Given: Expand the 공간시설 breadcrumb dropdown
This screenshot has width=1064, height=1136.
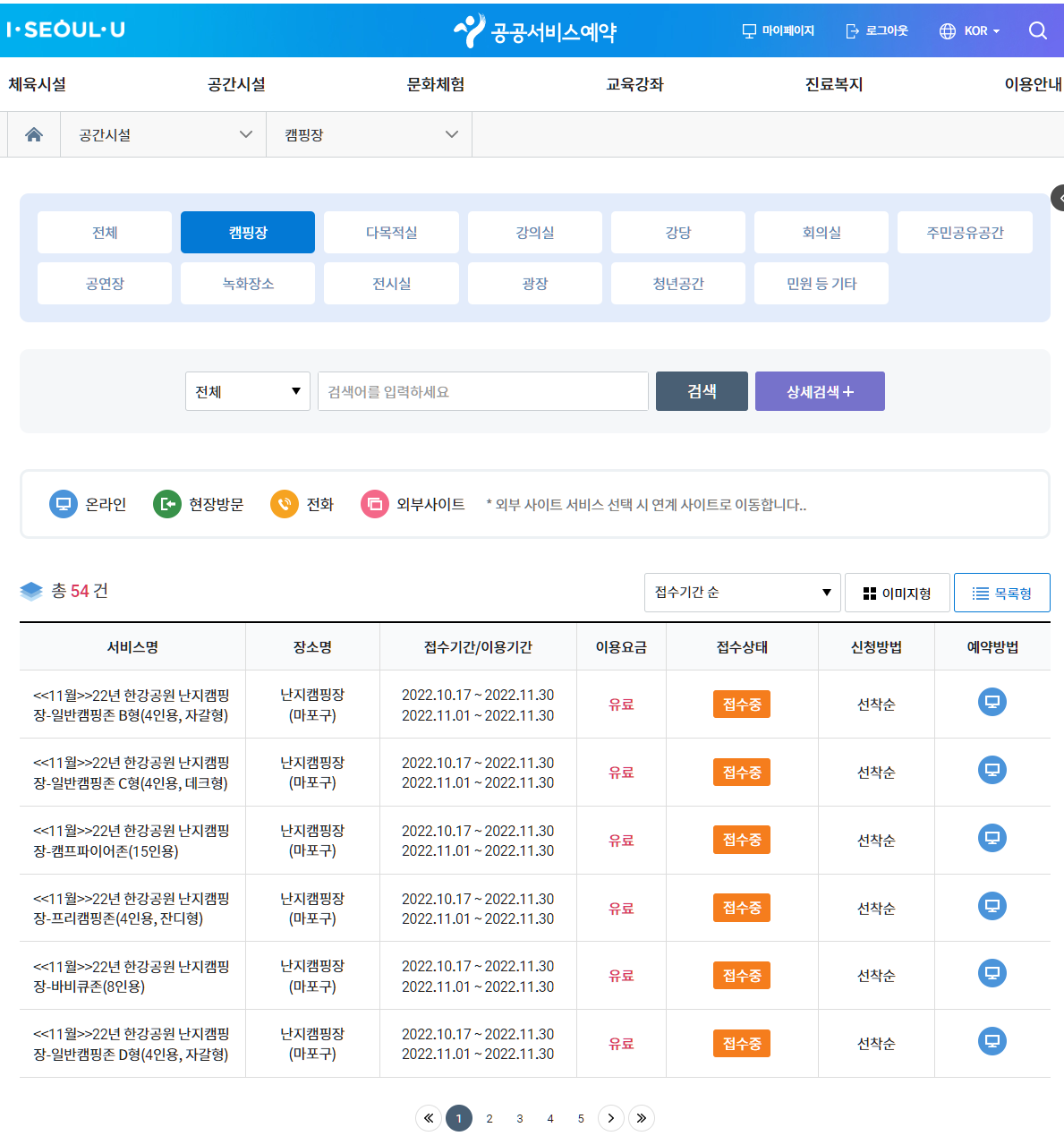Looking at the screenshot, I should click(164, 134).
